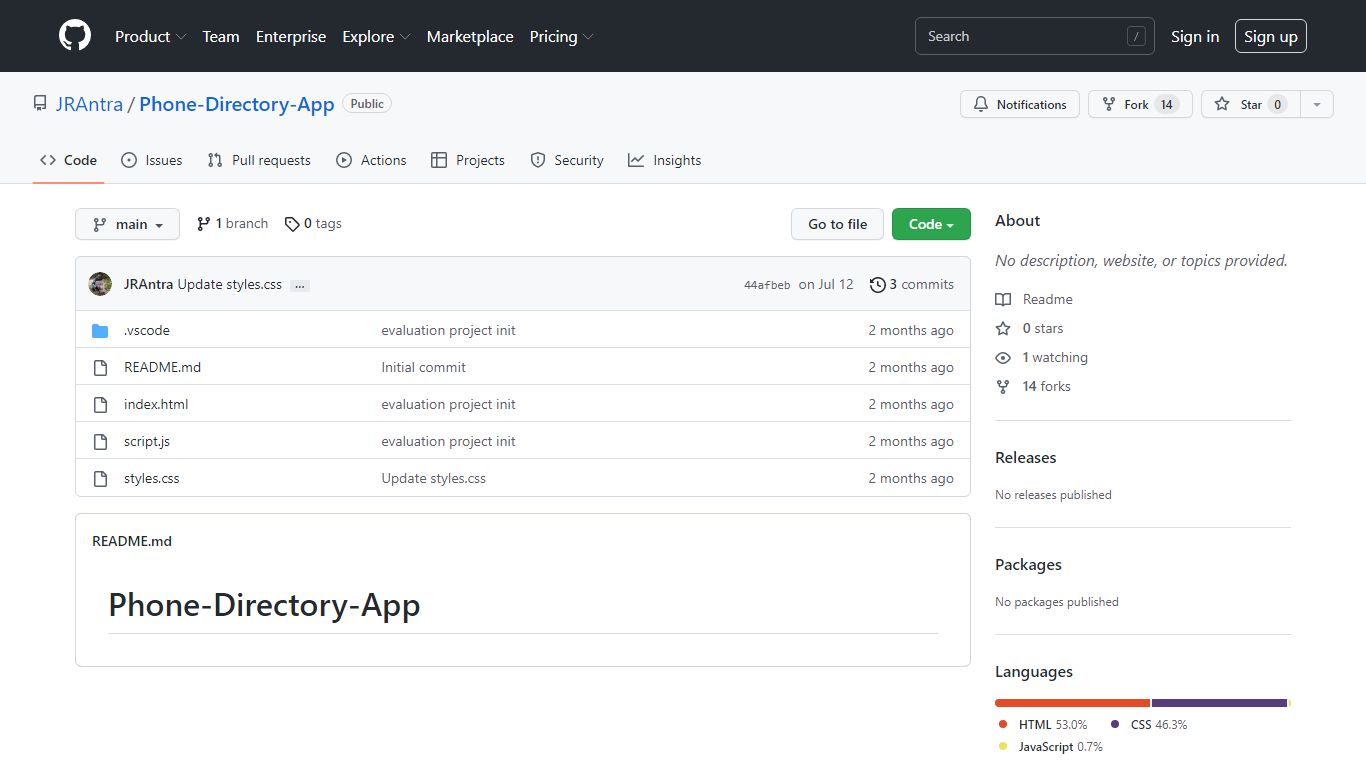Switch to the Code tab
1366x768 pixels.
pos(68,160)
